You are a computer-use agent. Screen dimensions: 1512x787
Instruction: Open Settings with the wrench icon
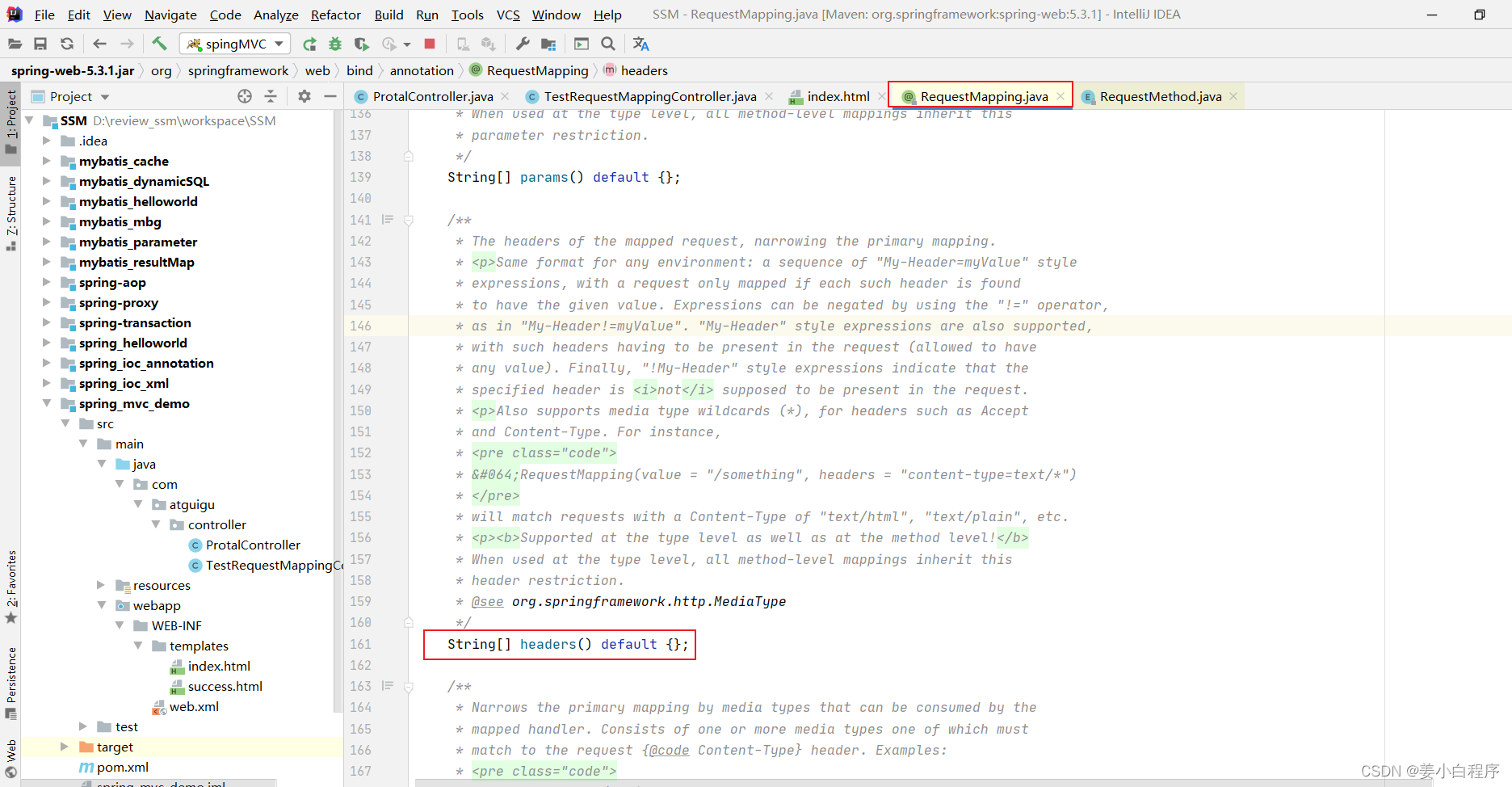[523, 44]
